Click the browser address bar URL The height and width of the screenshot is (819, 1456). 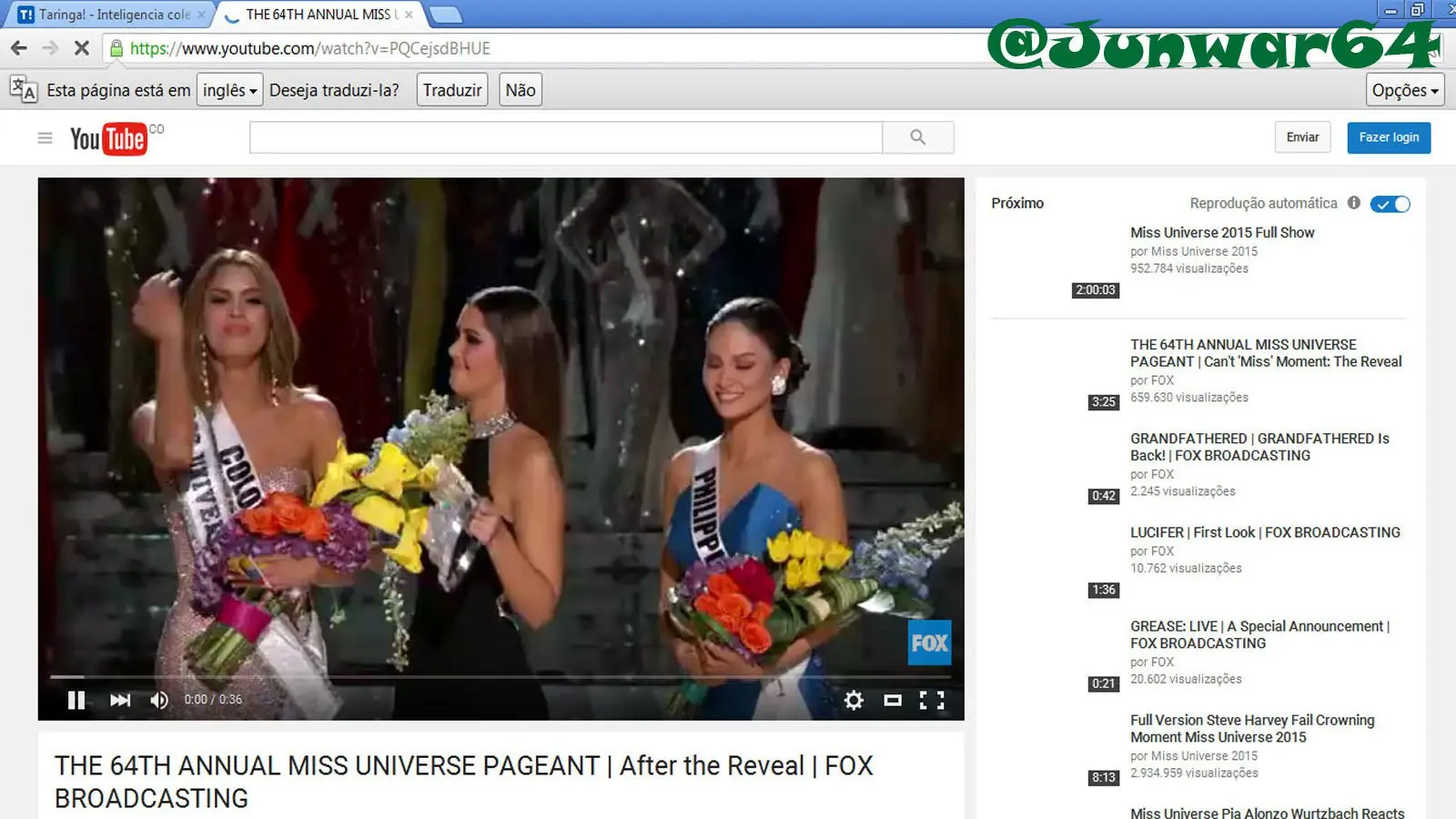pos(309,48)
